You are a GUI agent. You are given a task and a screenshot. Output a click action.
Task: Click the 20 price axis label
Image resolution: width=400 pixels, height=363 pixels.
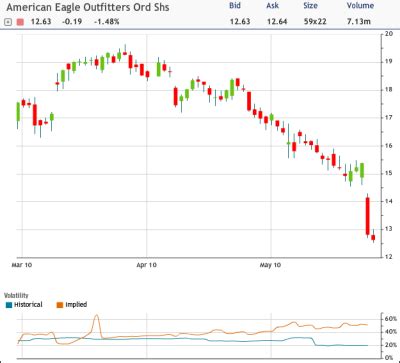tap(388, 34)
